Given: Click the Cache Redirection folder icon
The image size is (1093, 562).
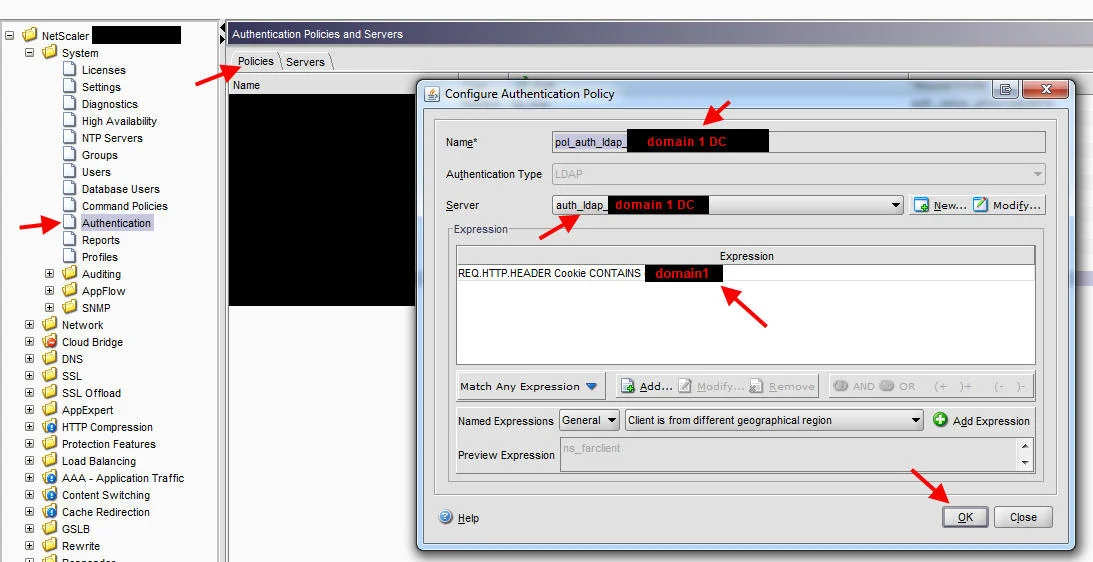Looking at the screenshot, I should point(49,512).
